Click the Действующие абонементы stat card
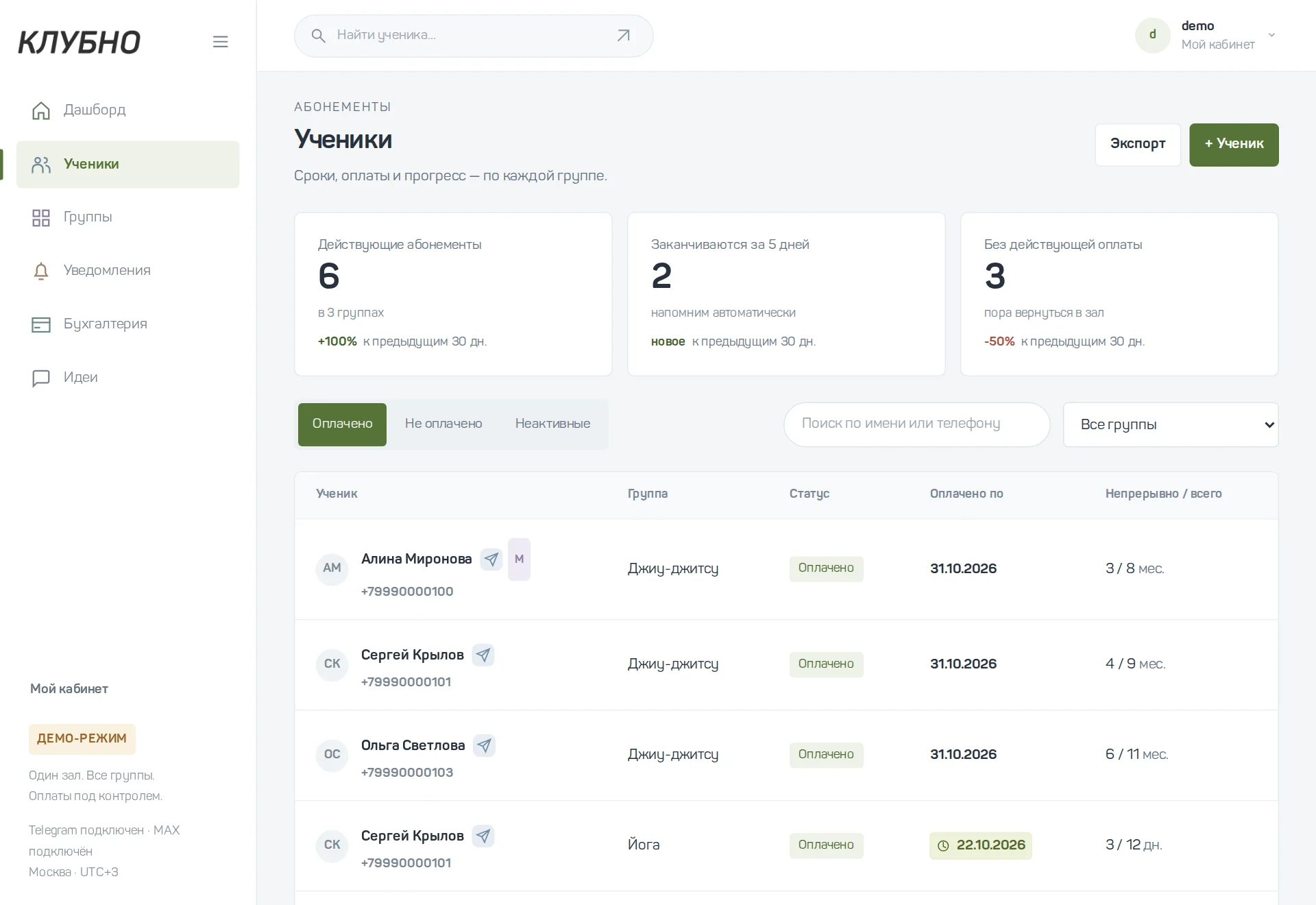 (x=453, y=294)
